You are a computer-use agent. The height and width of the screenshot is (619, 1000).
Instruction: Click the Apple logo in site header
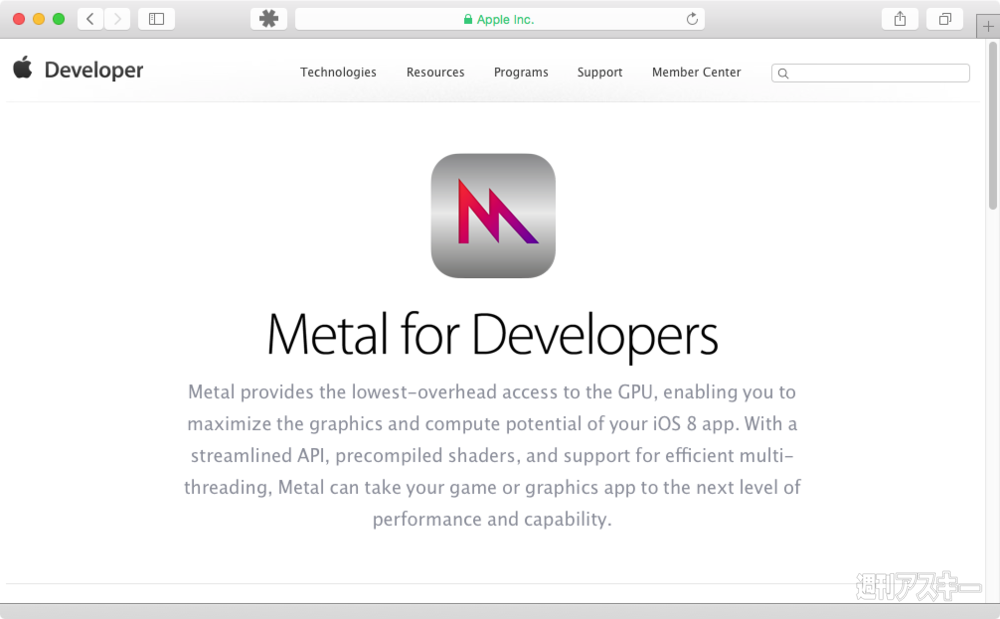point(23,68)
